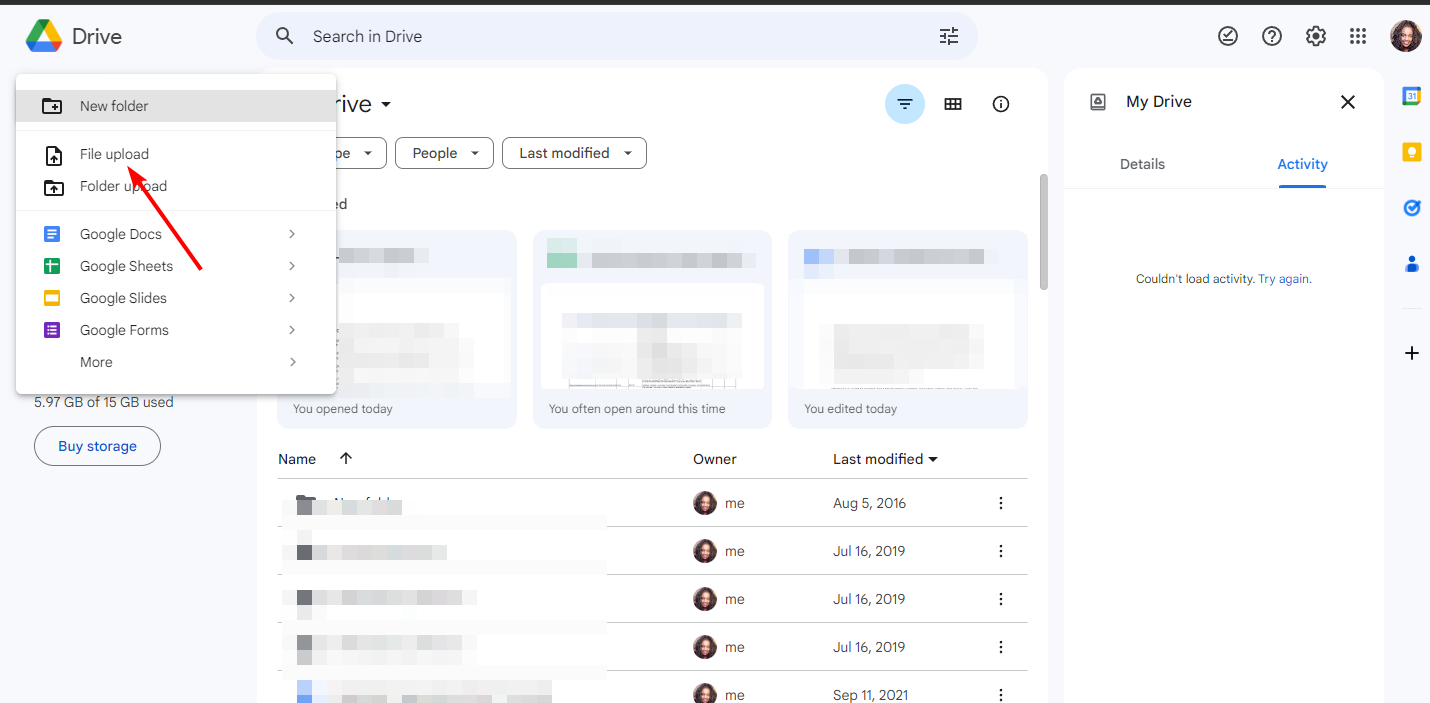The width and height of the screenshot is (1430, 703).
Task: Open the Google apps grid
Action: pos(1358,36)
